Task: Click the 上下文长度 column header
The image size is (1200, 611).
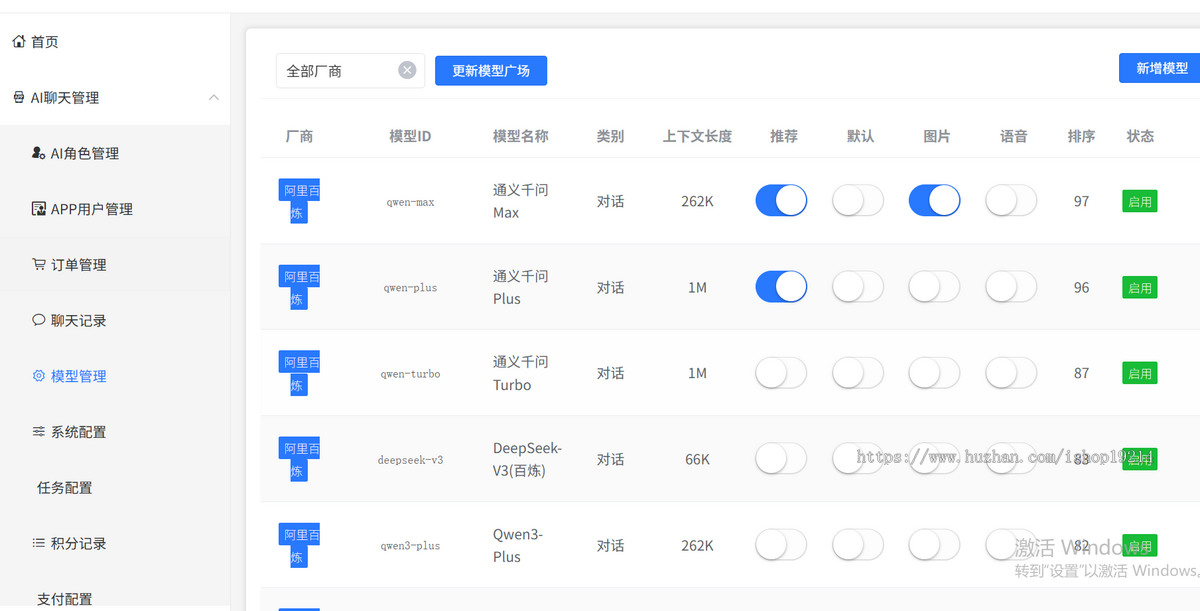Action: click(x=697, y=136)
